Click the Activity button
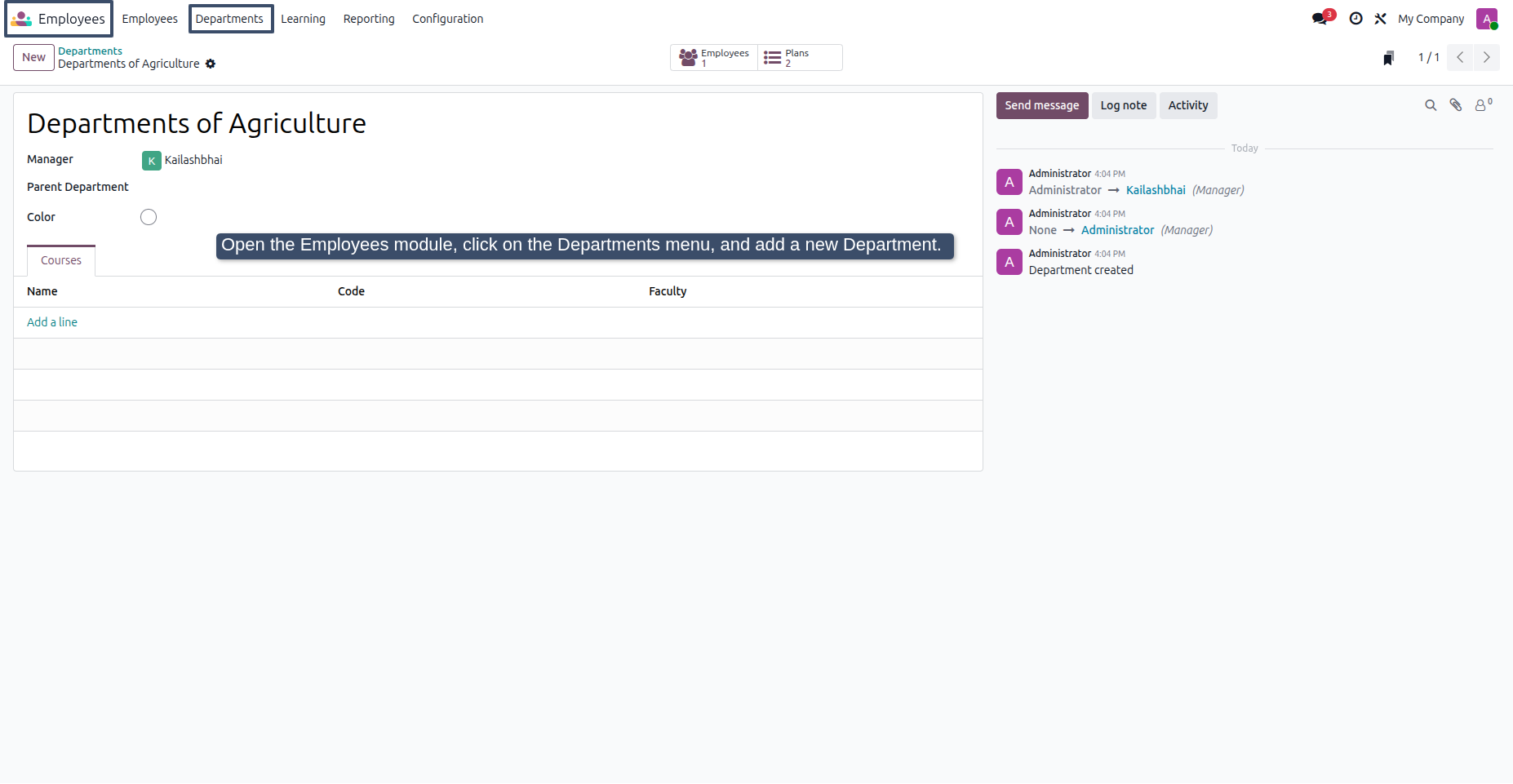 pos(1188,105)
